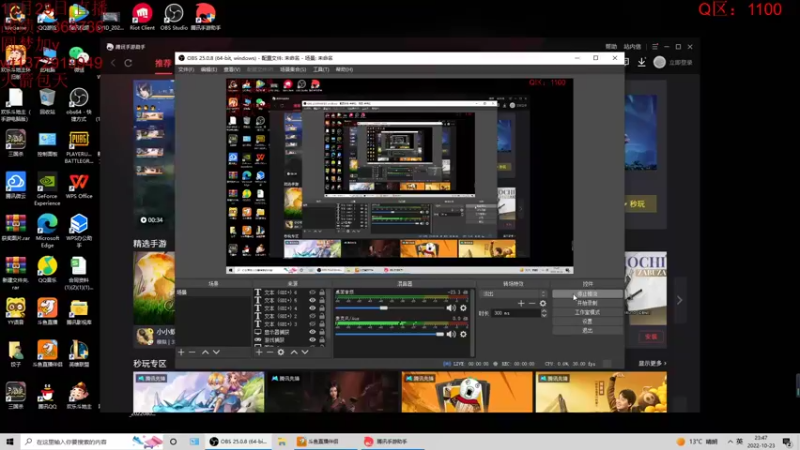Go back in Tencent game assistant window
800x450 pixels.
tap(113, 63)
